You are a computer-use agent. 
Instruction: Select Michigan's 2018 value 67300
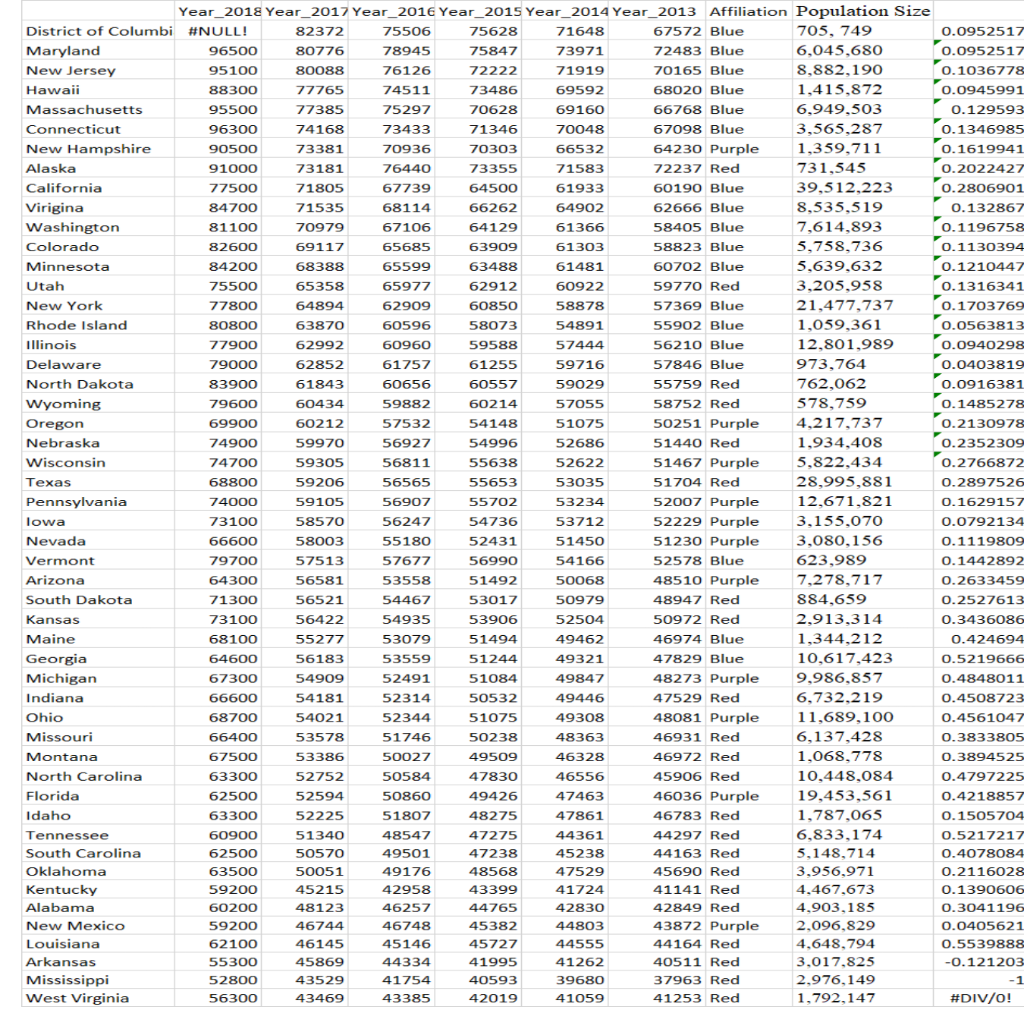click(x=218, y=677)
